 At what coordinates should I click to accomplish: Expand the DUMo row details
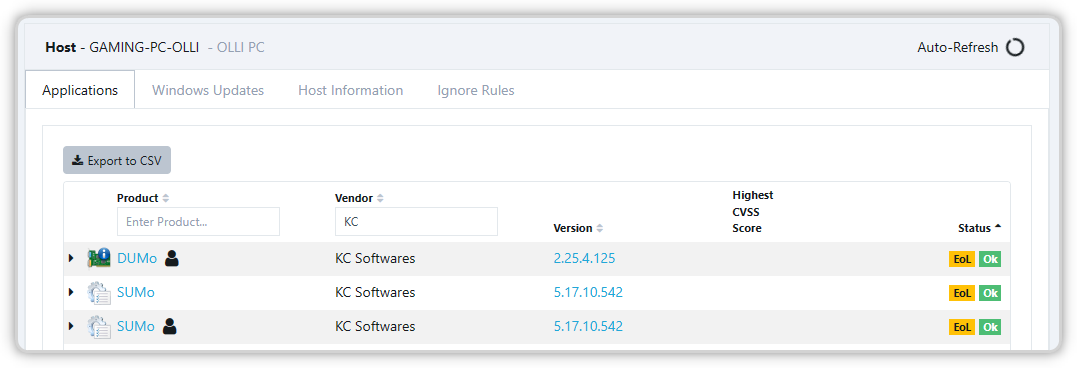point(71,259)
